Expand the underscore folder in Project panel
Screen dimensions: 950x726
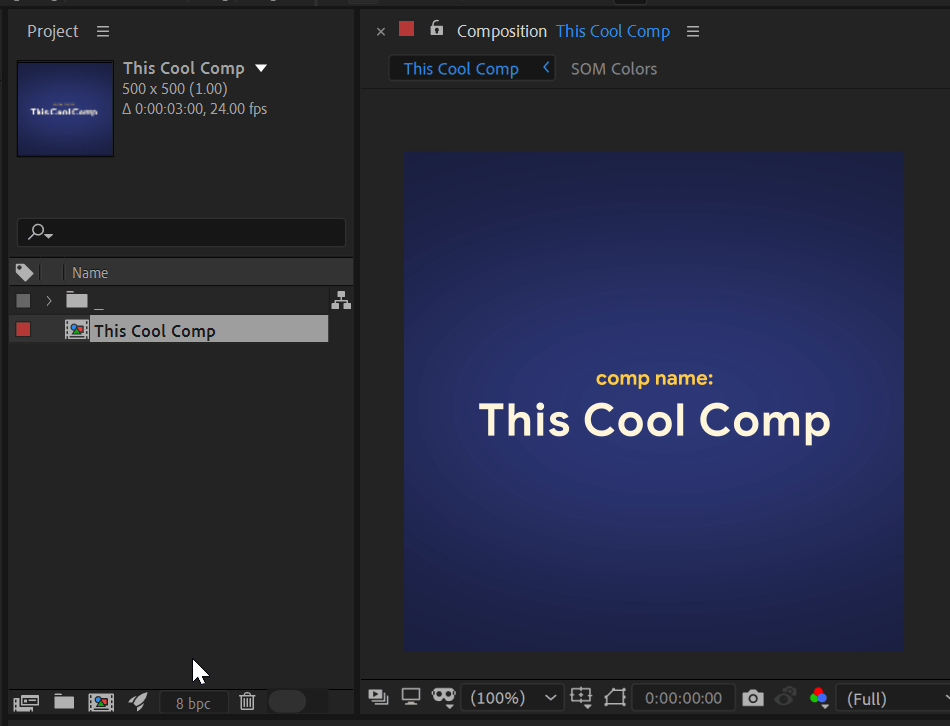[x=49, y=301]
